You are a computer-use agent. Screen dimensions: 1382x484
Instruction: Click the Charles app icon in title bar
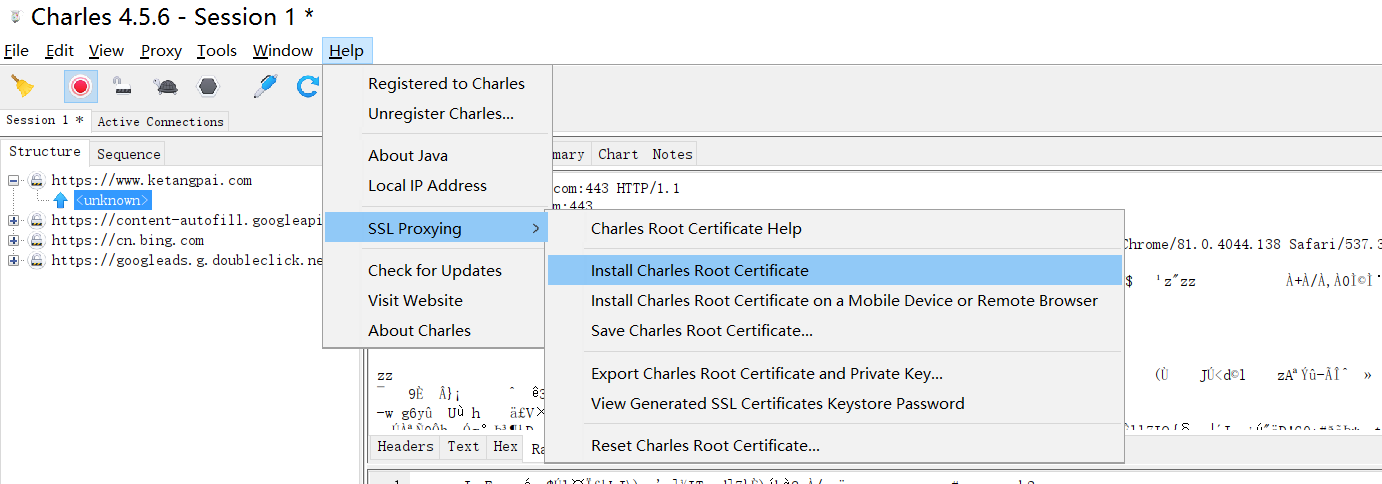coord(15,17)
